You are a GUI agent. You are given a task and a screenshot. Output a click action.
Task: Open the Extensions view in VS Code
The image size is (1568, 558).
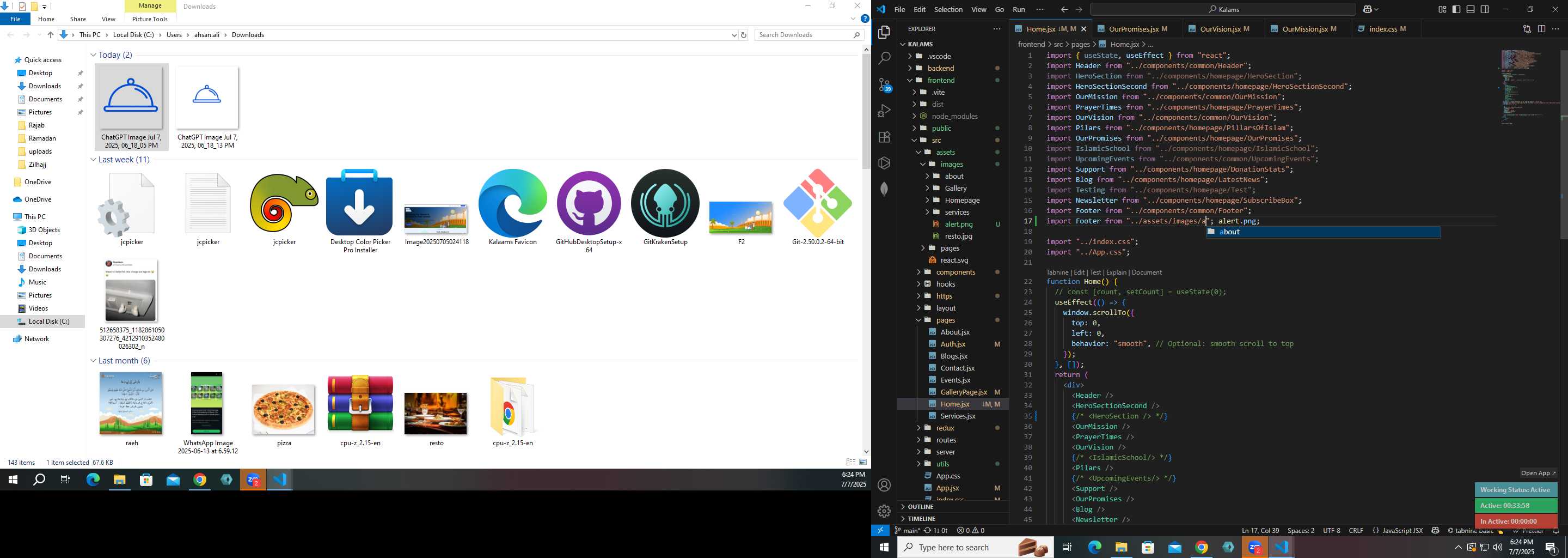tap(884, 137)
